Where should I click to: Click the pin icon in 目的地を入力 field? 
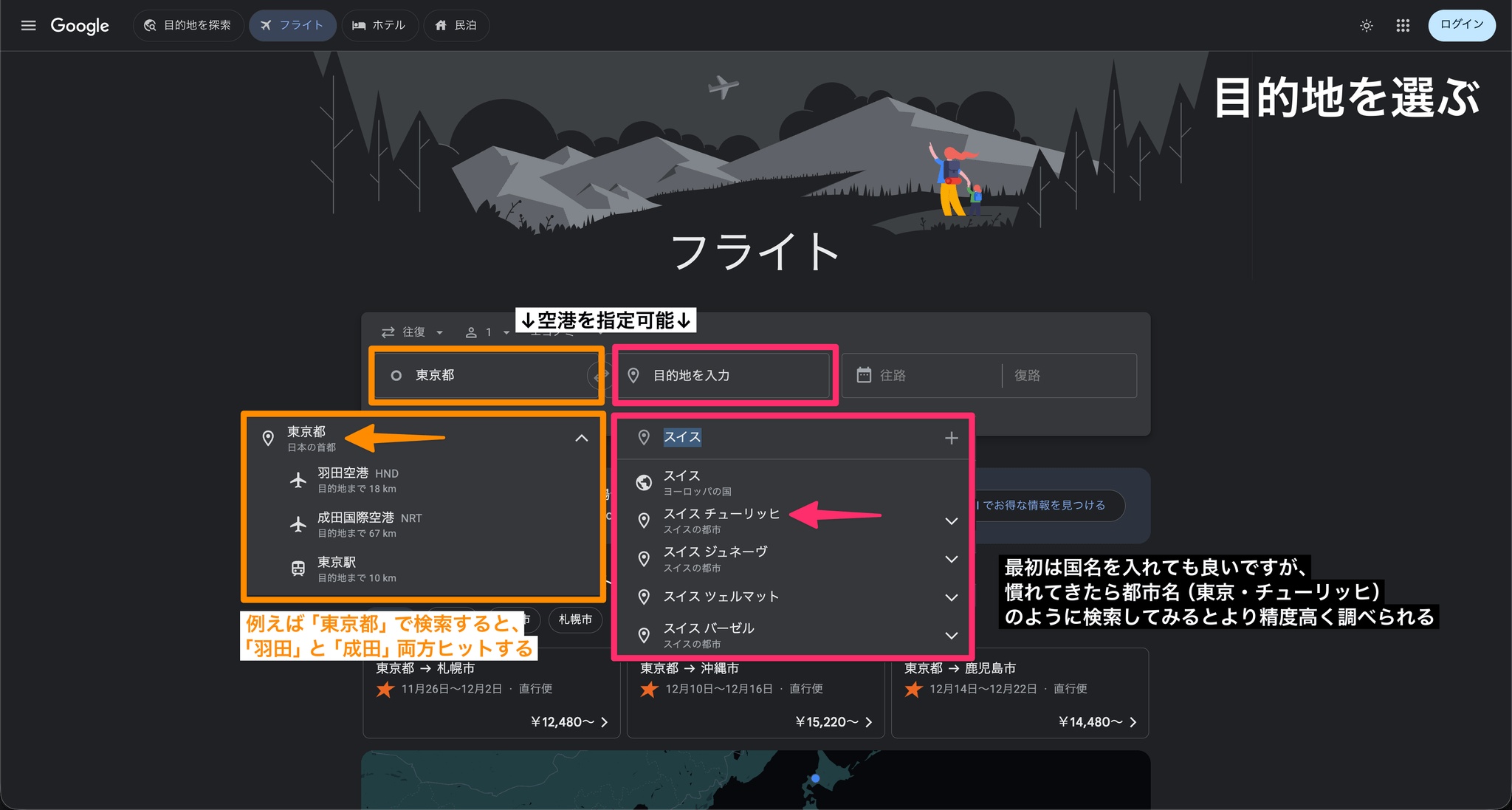click(x=633, y=375)
